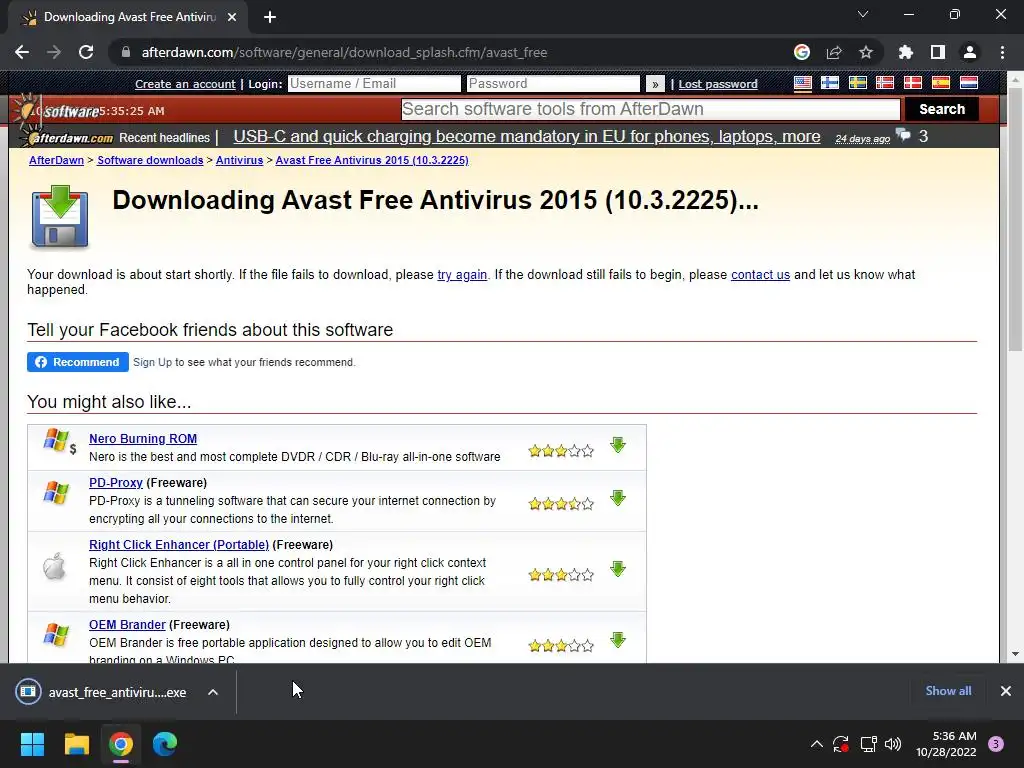Viewport: 1024px width, 768px height.
Task: Download OEM Brander green arrow
Action: [618, 640]
